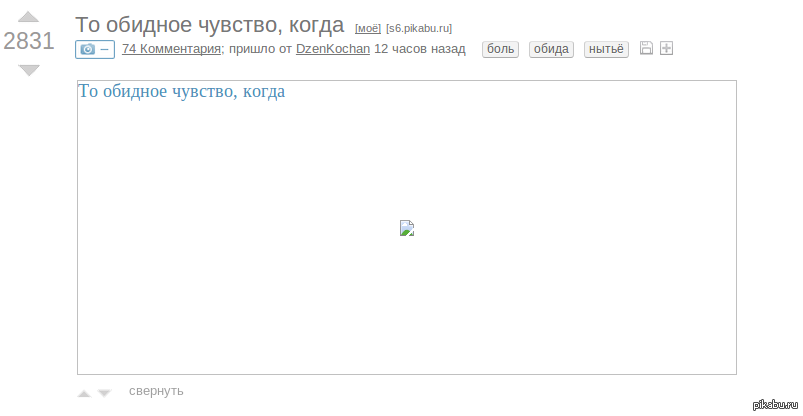Click the blue heading inside the image frame
Image resolution: width=803 pixels, height=416 pixels.
pyautogui.click(x=182, y=92)
